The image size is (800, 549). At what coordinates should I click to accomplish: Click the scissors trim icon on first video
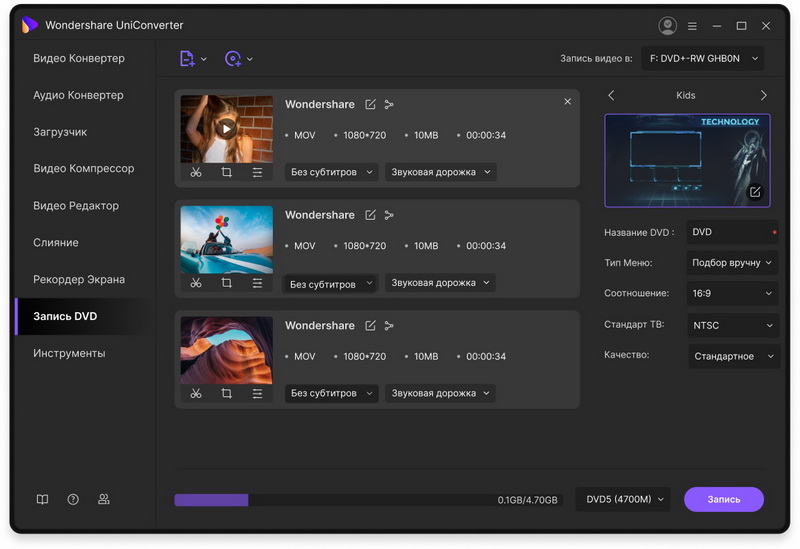coord(196,172)
